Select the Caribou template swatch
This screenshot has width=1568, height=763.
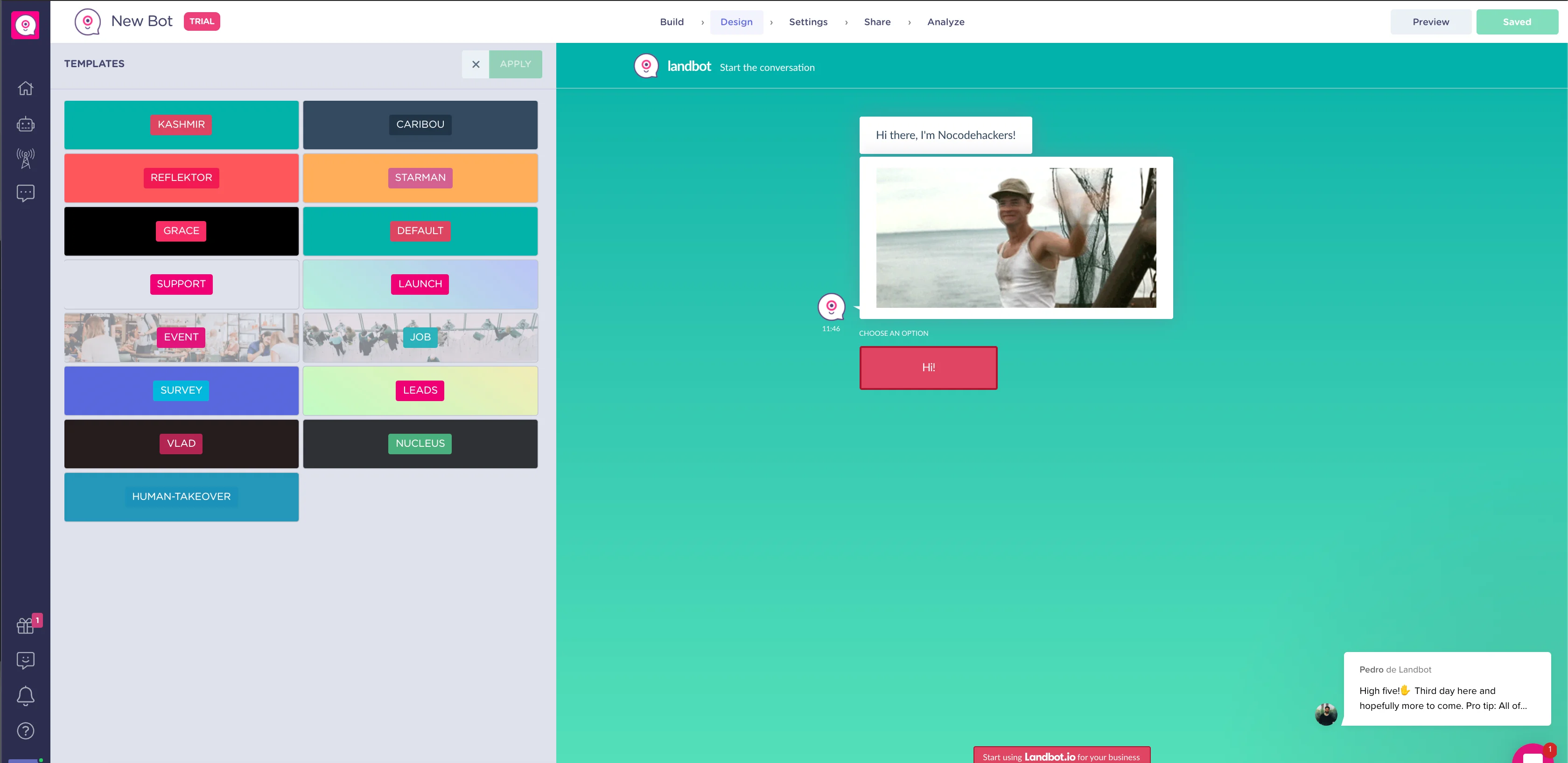tap(420, 125)
